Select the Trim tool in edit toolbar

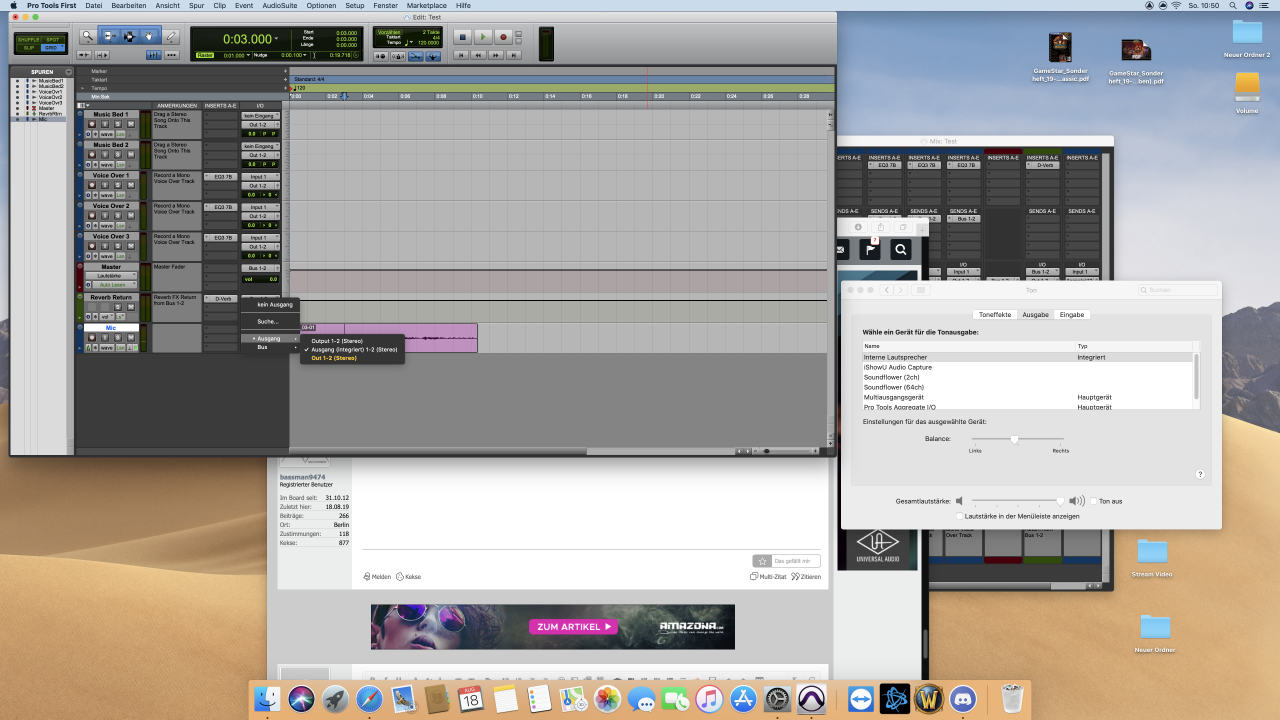click(x=109, y=36)
